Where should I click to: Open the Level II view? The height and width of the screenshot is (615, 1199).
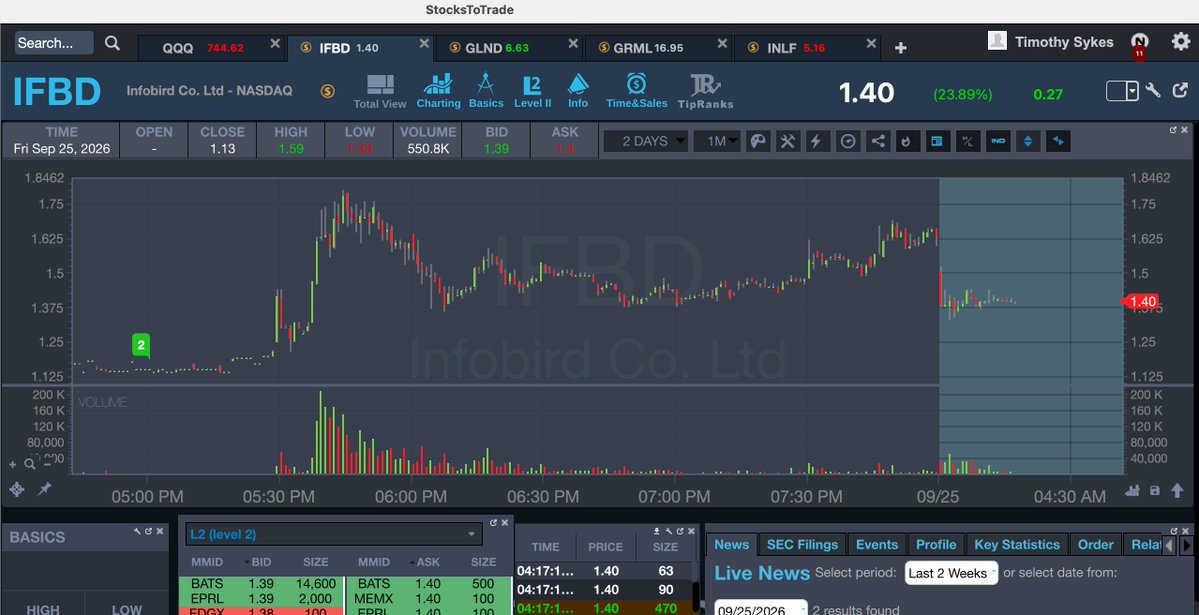click(532, 92)
